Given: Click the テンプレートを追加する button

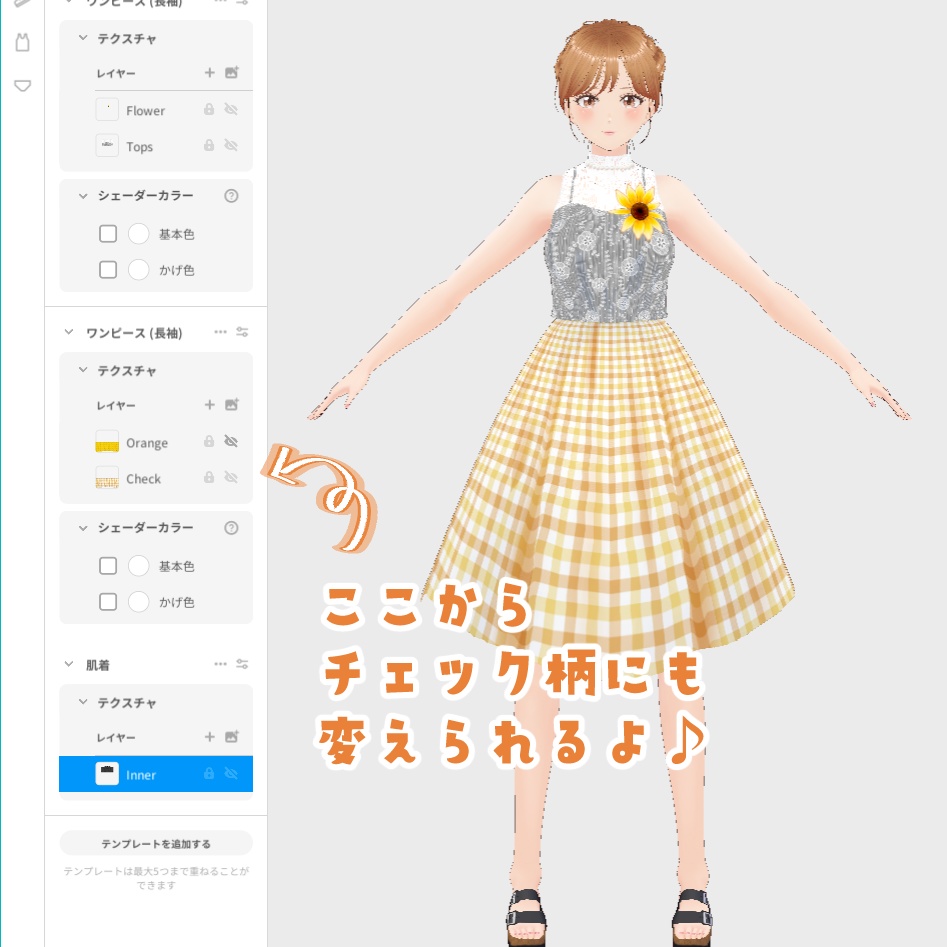Looking at the screenshot, I should pos(156,842).
